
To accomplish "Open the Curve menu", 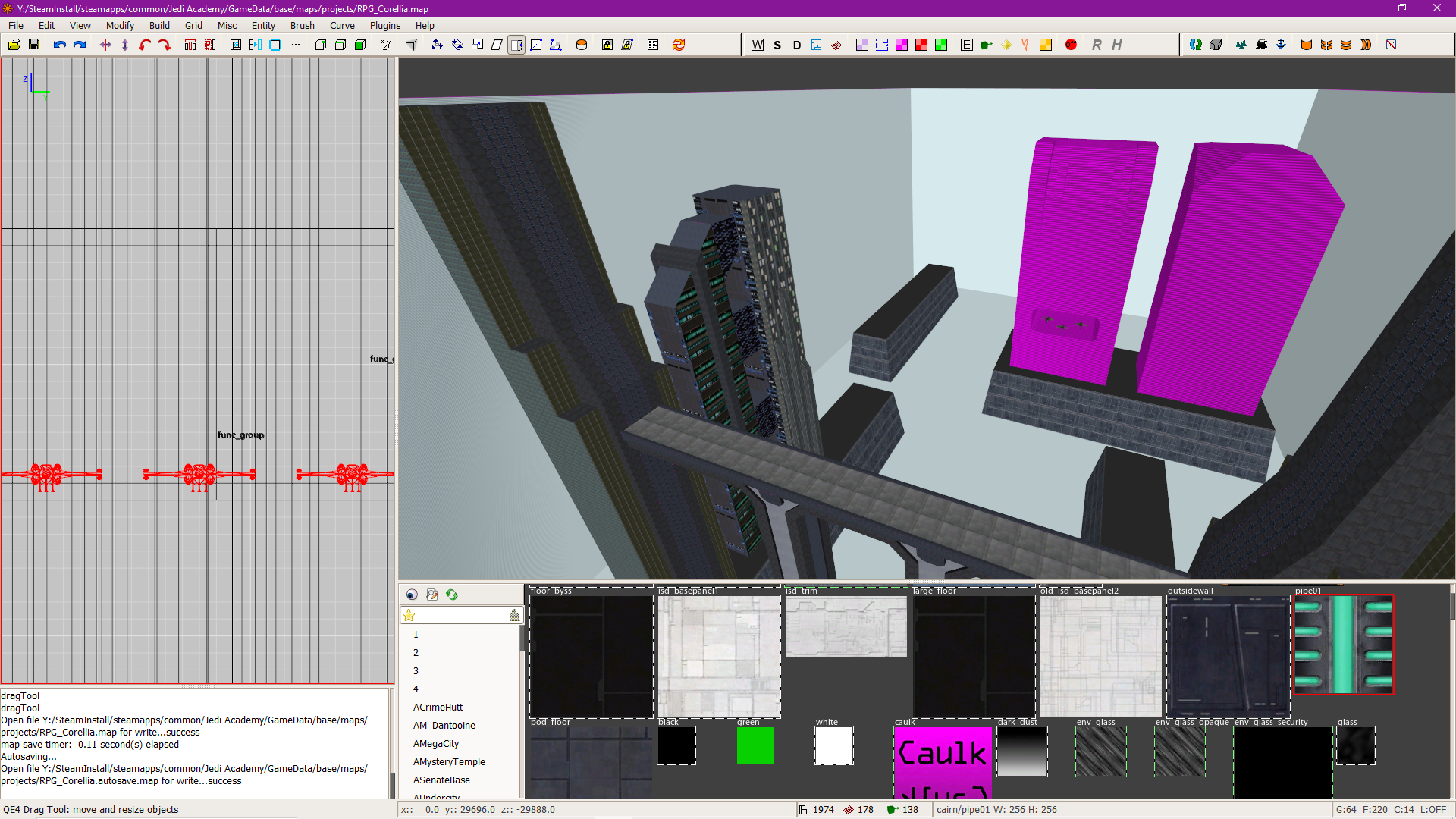I will pyautogui.click(x=342, y=25).
